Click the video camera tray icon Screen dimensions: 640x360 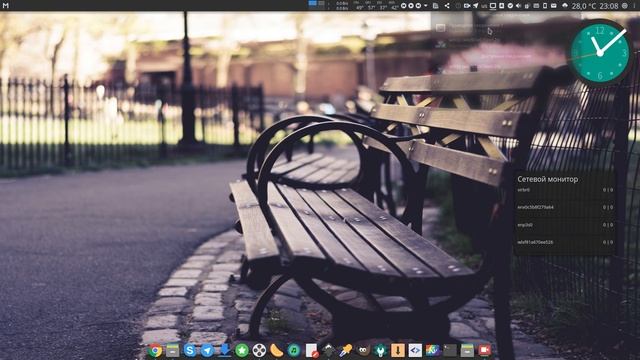[467, 6]
